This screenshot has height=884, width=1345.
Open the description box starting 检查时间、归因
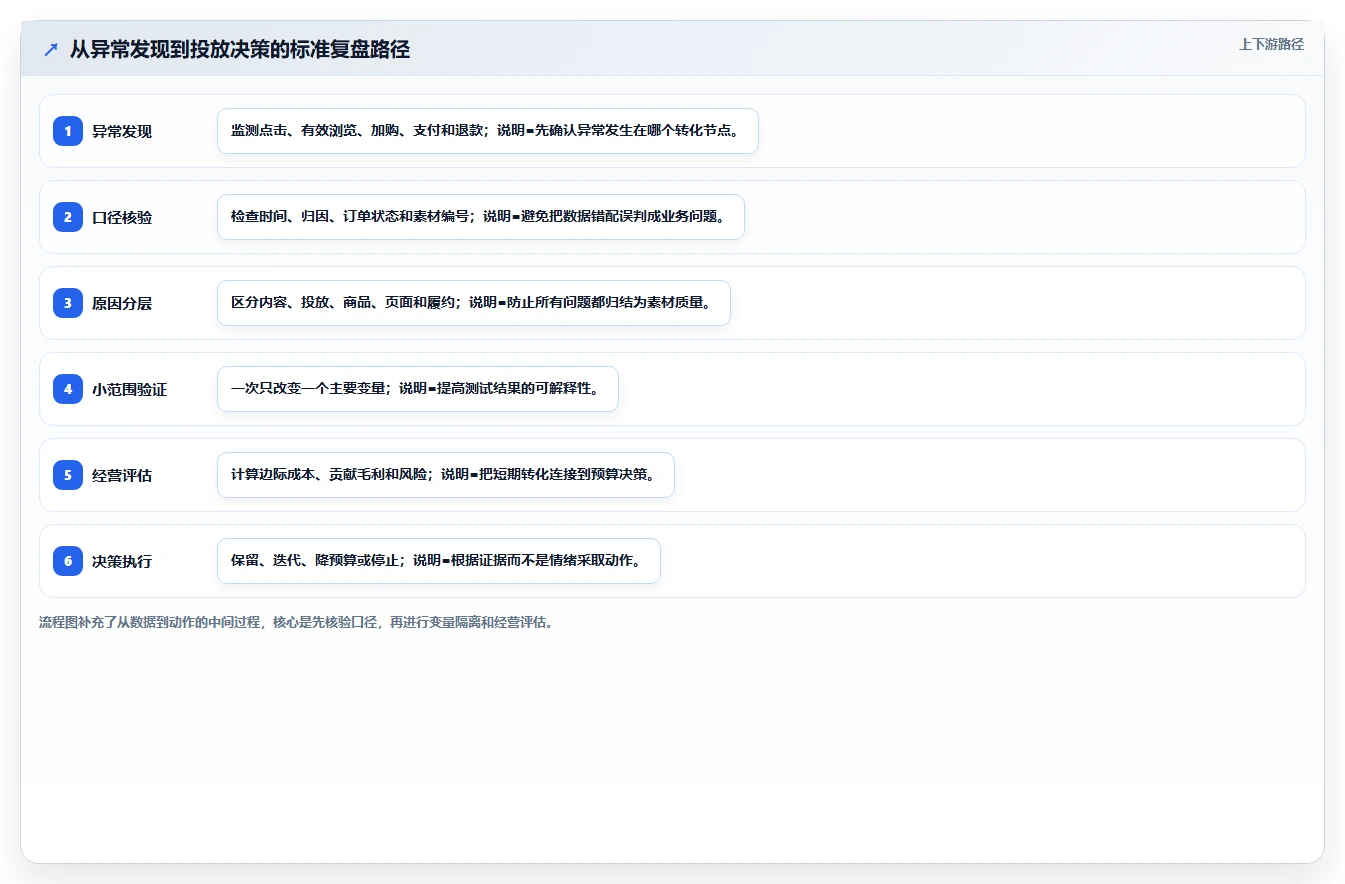(x=481, y=217)
